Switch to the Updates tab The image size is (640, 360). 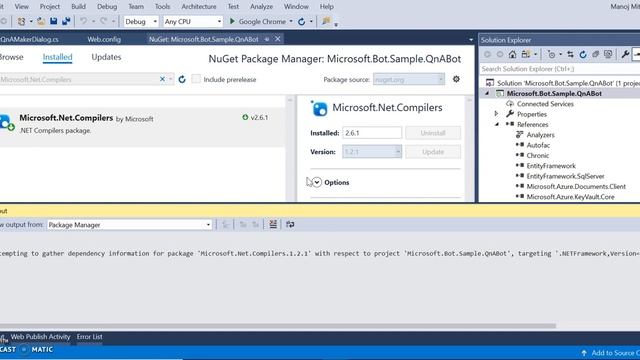[106, 57]
